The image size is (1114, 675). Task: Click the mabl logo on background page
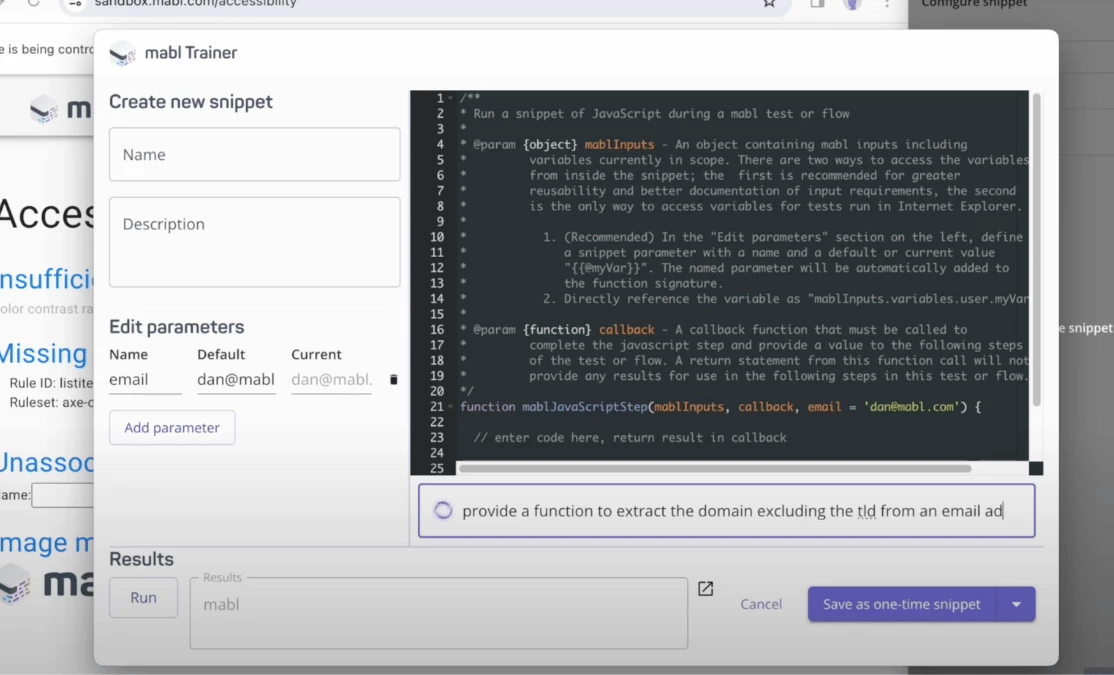coord(60,109)
